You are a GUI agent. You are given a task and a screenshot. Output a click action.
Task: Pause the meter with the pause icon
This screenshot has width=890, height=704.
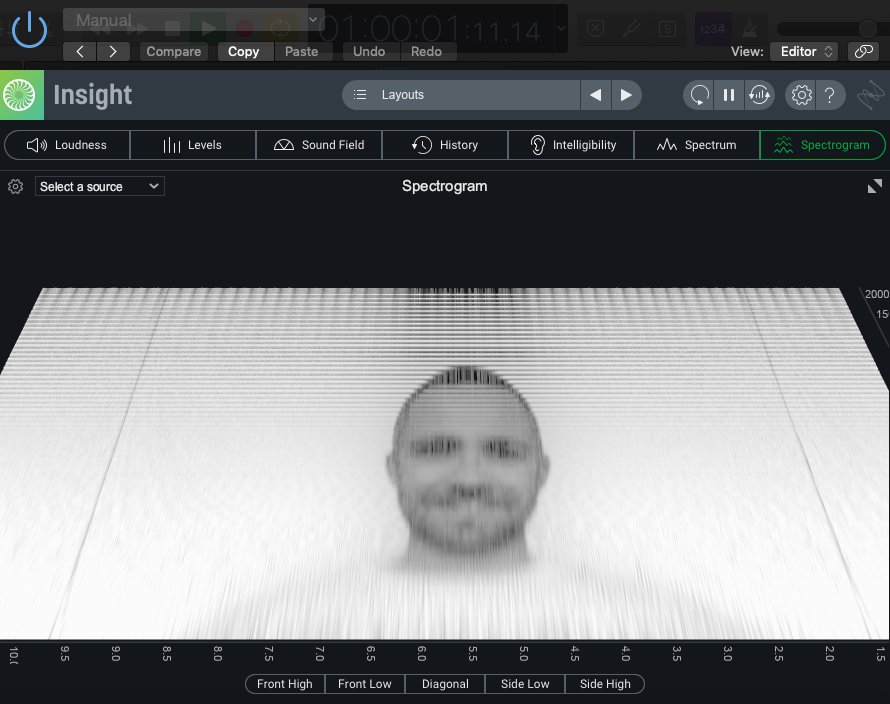tap(729, 95)
